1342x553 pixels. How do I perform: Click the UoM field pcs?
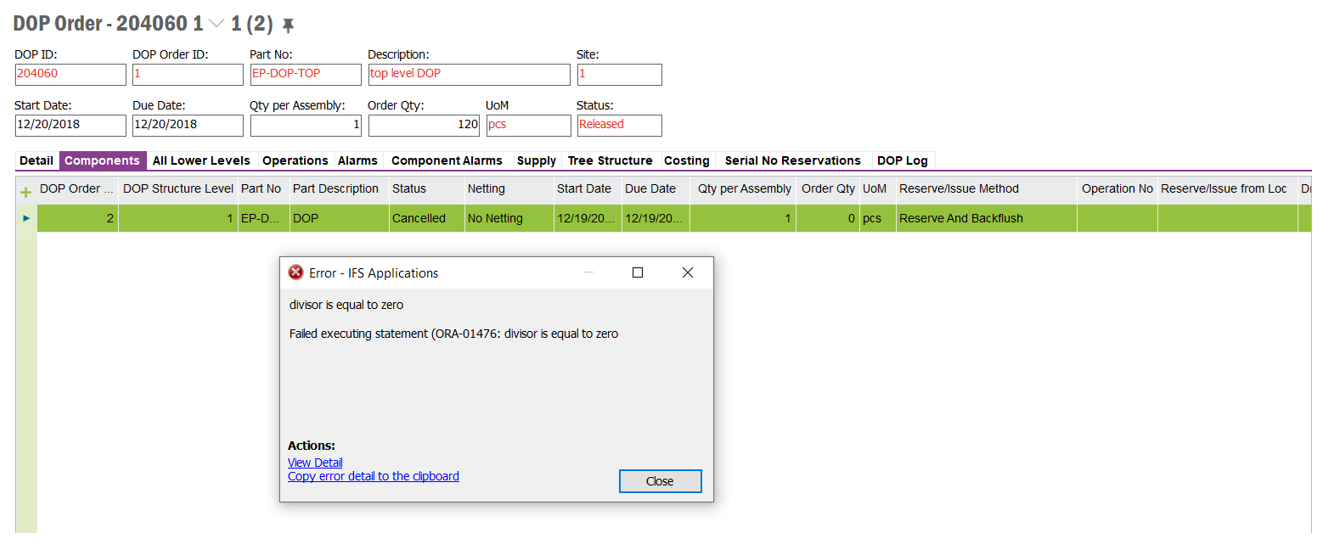coord(528,125)
